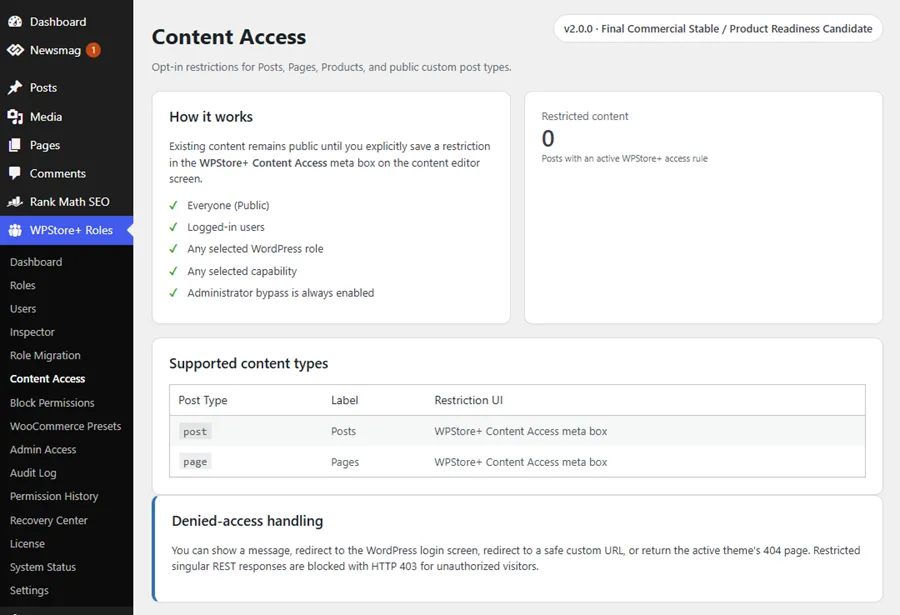The width and height of the screenshot is (900, 615).
Task: Open the Audit Log submenu item
Action: pos(33,473)
